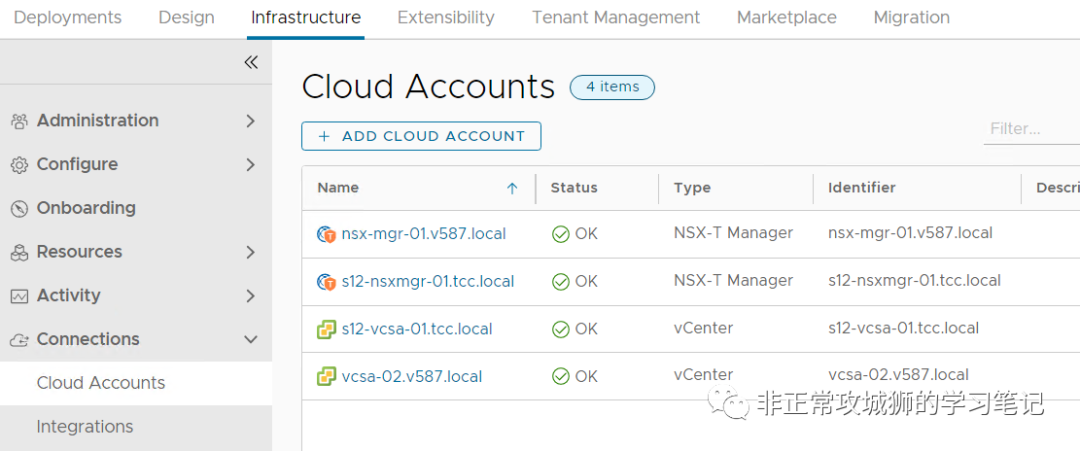Viewport: 1080px width, 451px height.
Task: Click the vCenter icon beside s12-vcsa-01.tcc.local
Action: click(326, 329)
